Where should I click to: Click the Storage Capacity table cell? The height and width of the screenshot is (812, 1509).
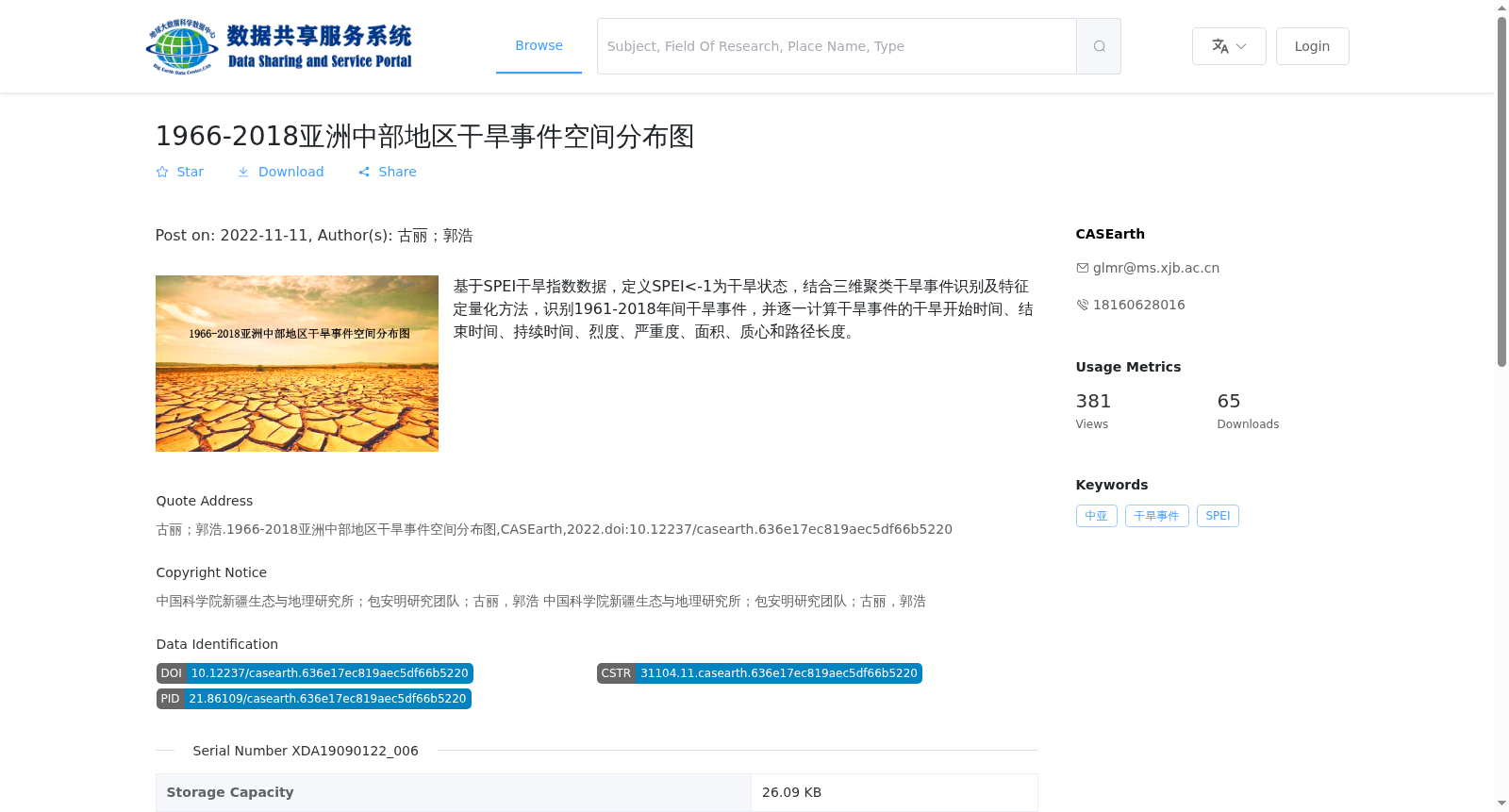click(454, 792)
